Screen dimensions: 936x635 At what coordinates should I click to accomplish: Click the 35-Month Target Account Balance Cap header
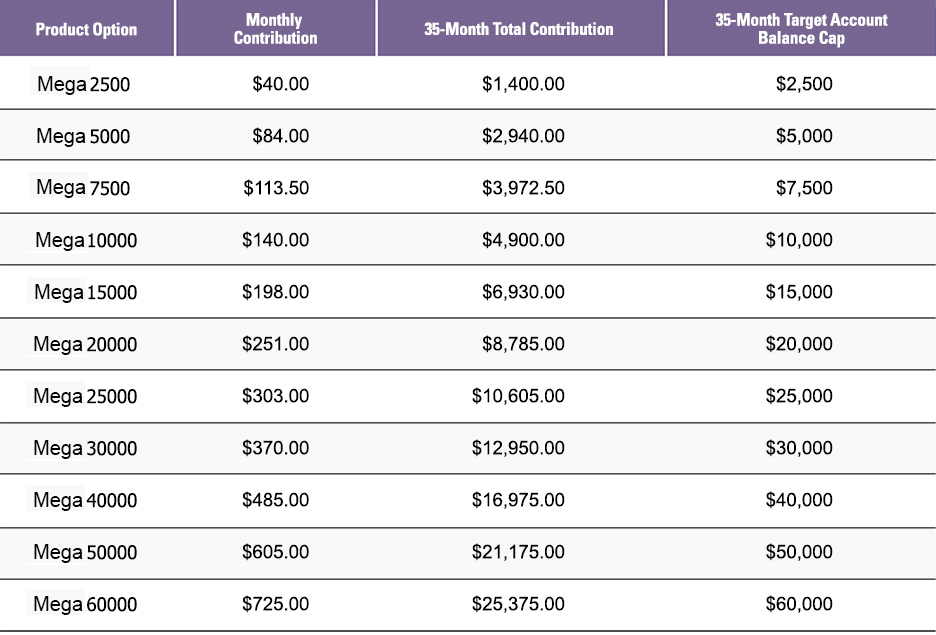[x=801, y=29]
